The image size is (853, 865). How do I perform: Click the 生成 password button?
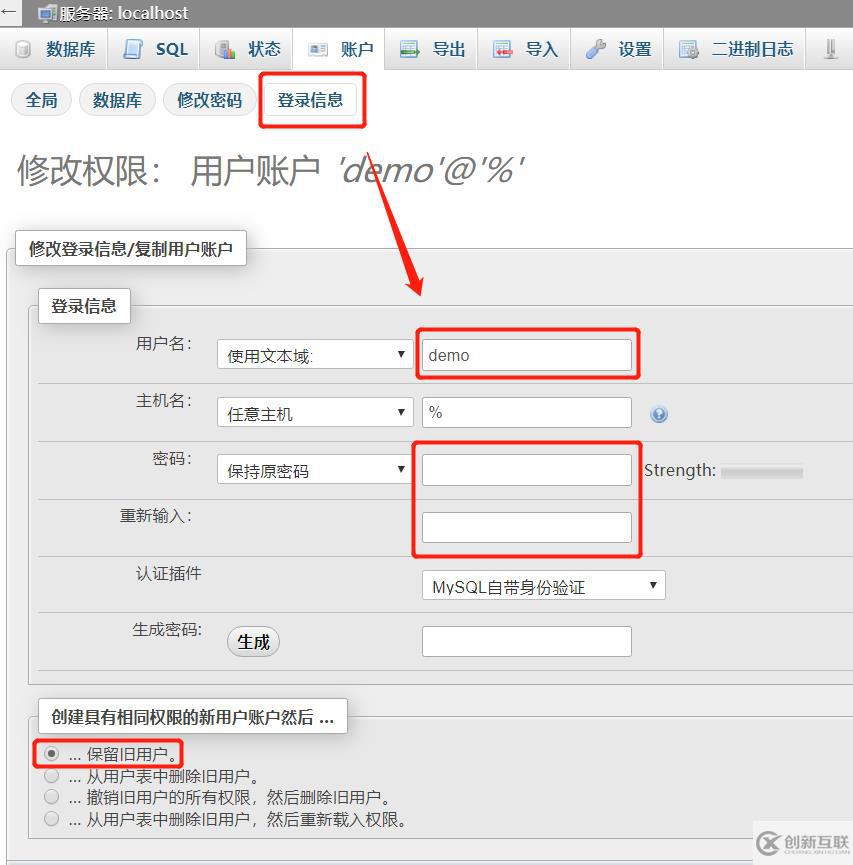(253, 642)
